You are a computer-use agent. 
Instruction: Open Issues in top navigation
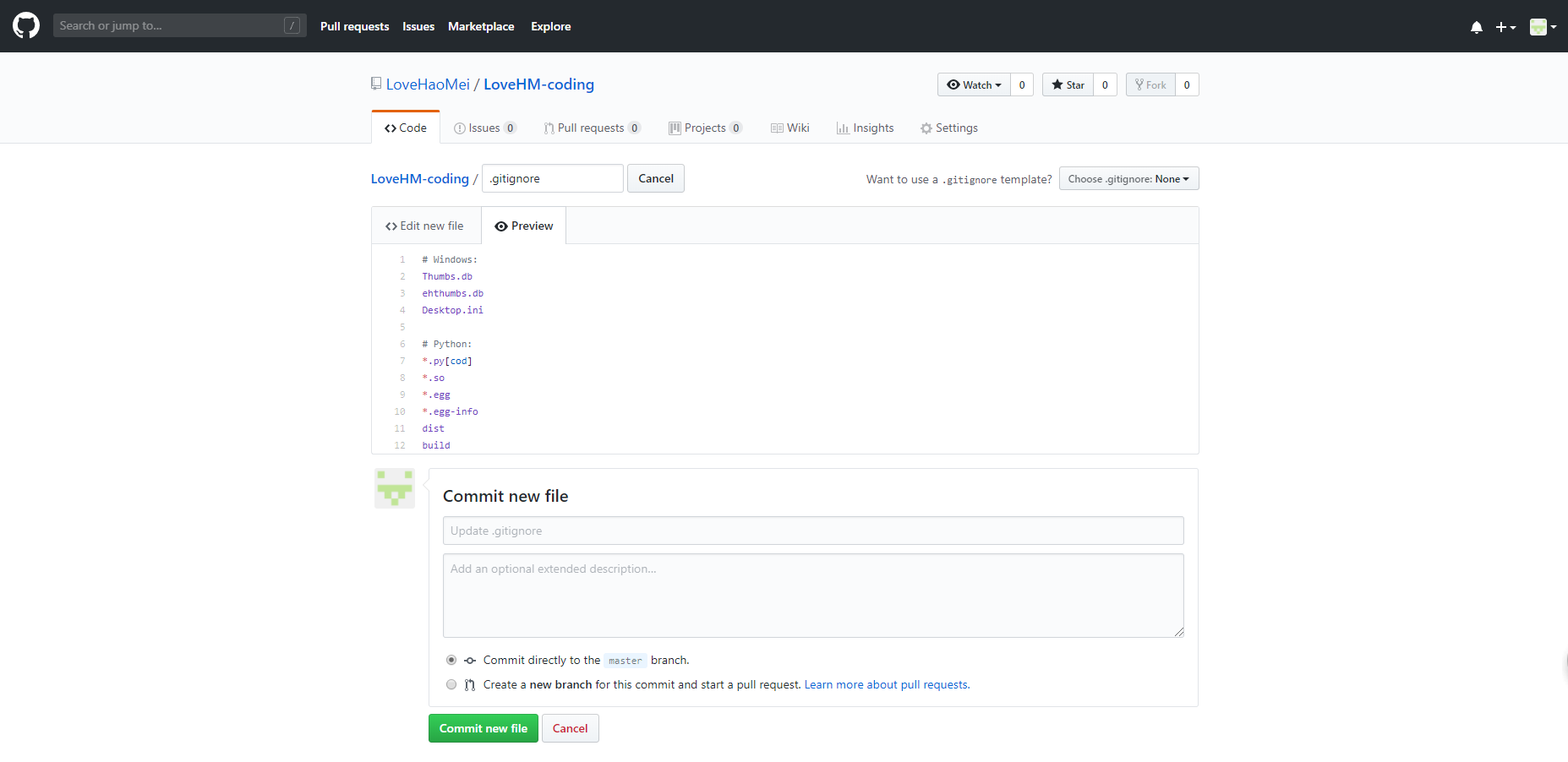click(x=418, y=26)
